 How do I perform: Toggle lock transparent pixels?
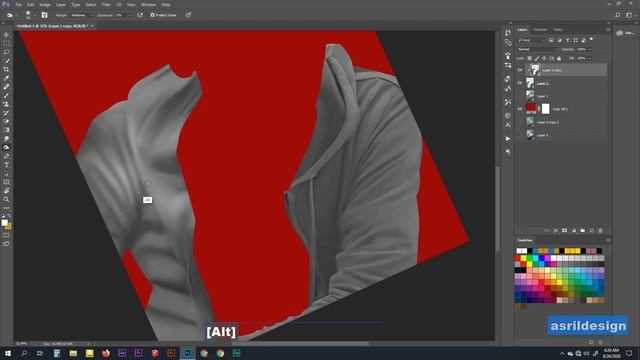(529, 58)
